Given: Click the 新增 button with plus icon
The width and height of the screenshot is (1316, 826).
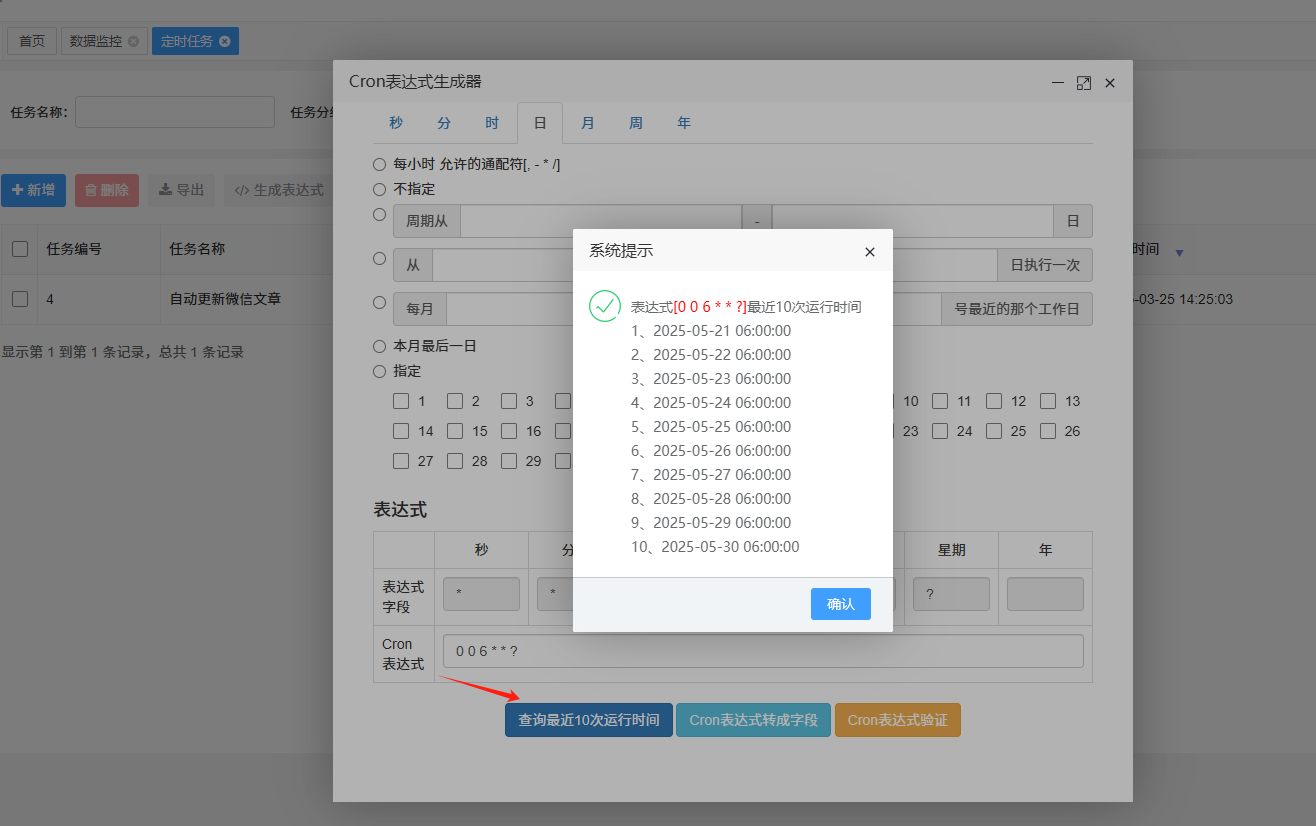Looking at the screenshot, I should pyautogui.click(x=33, y=190).
